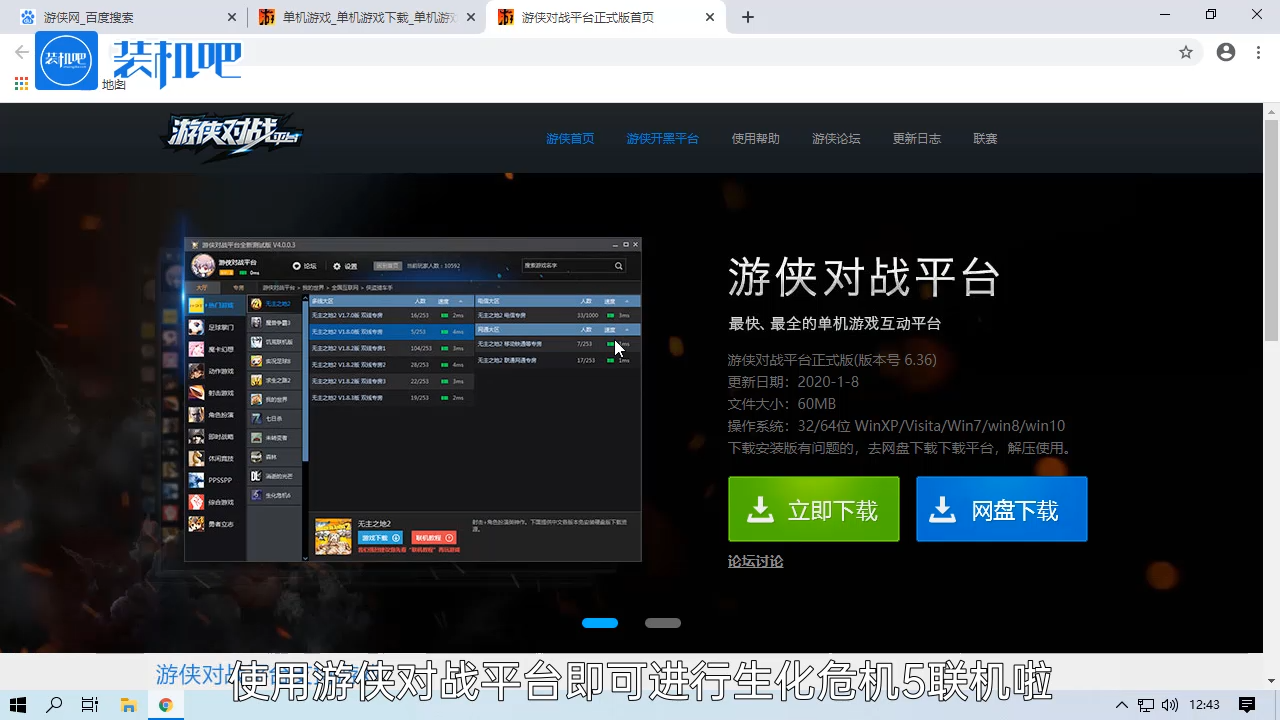The image size is (1280, 720).
Task: Click the browser profile avatar icon
Action: pos(1226,52)
